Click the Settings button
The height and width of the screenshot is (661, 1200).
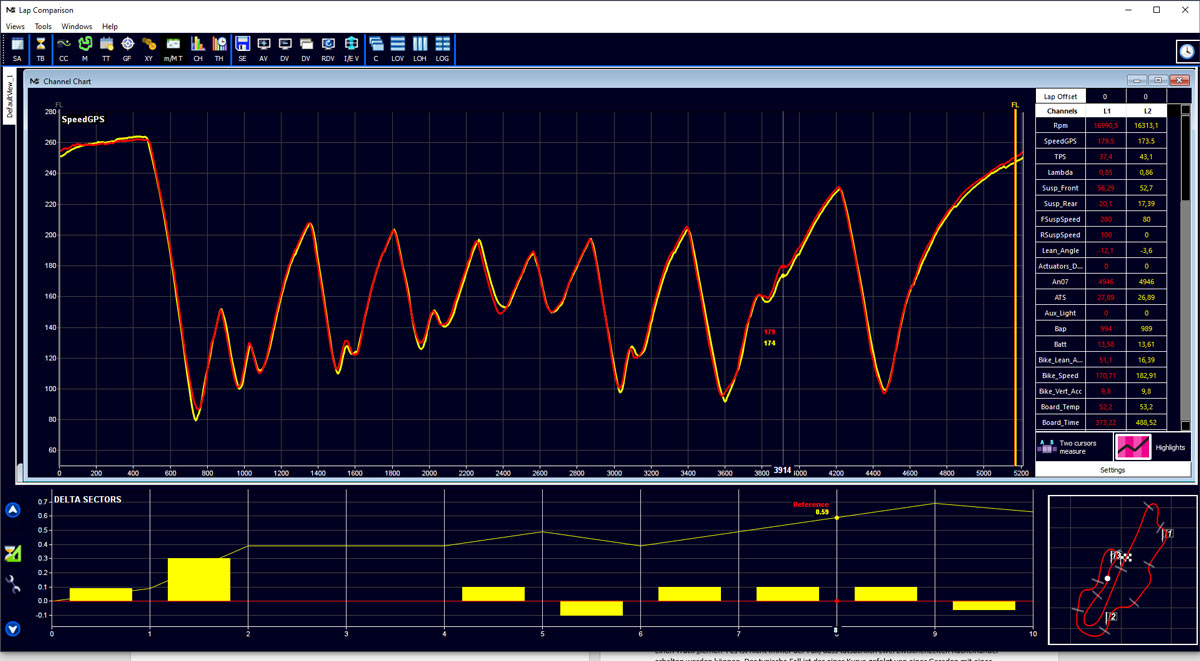tap(1112, 470)
